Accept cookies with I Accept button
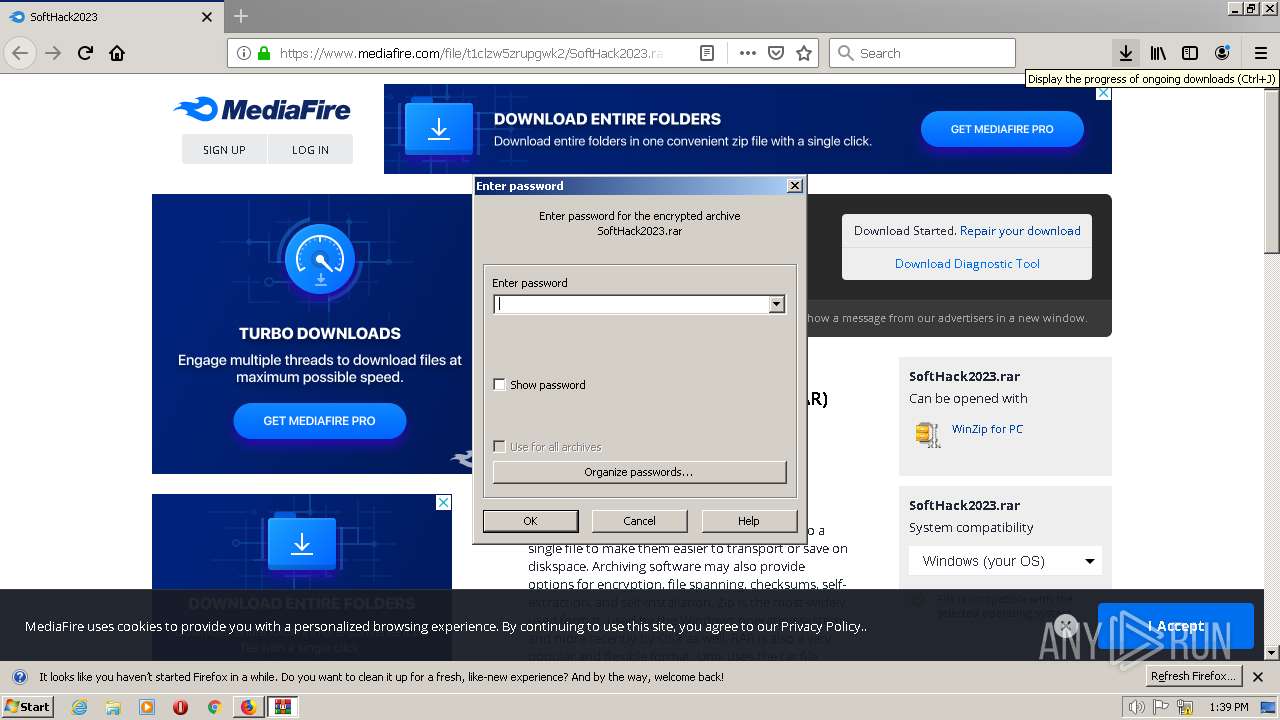The height and width of the screenshot is (720, 1280). click(1175, 626)
